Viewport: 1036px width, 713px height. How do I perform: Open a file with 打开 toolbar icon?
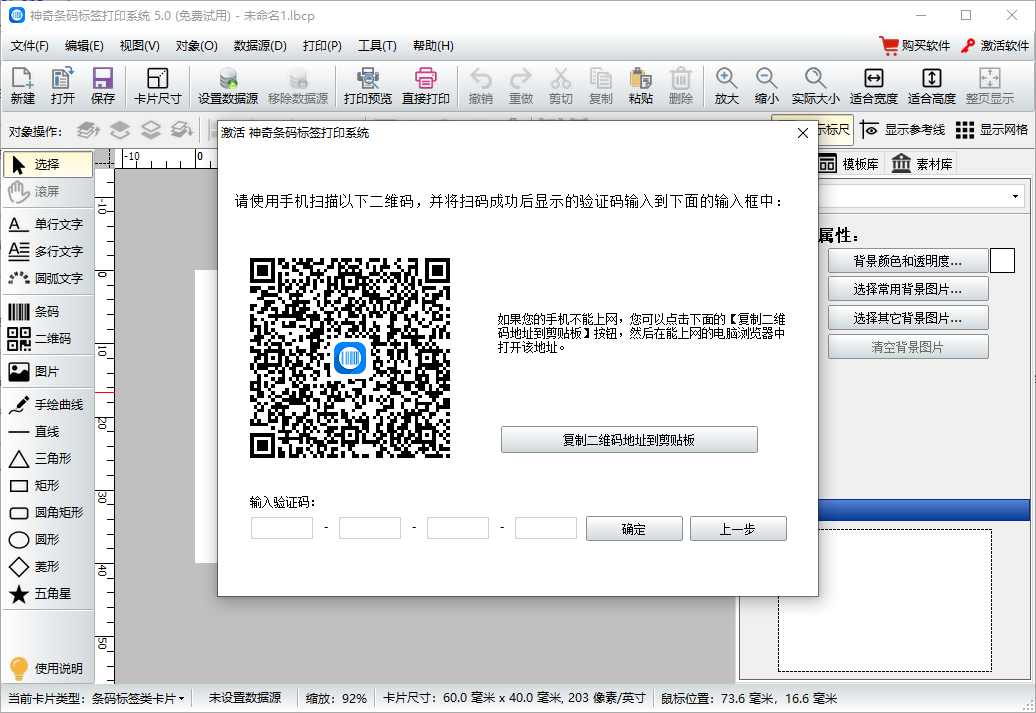pyautogui.click(x=63, y=86)
